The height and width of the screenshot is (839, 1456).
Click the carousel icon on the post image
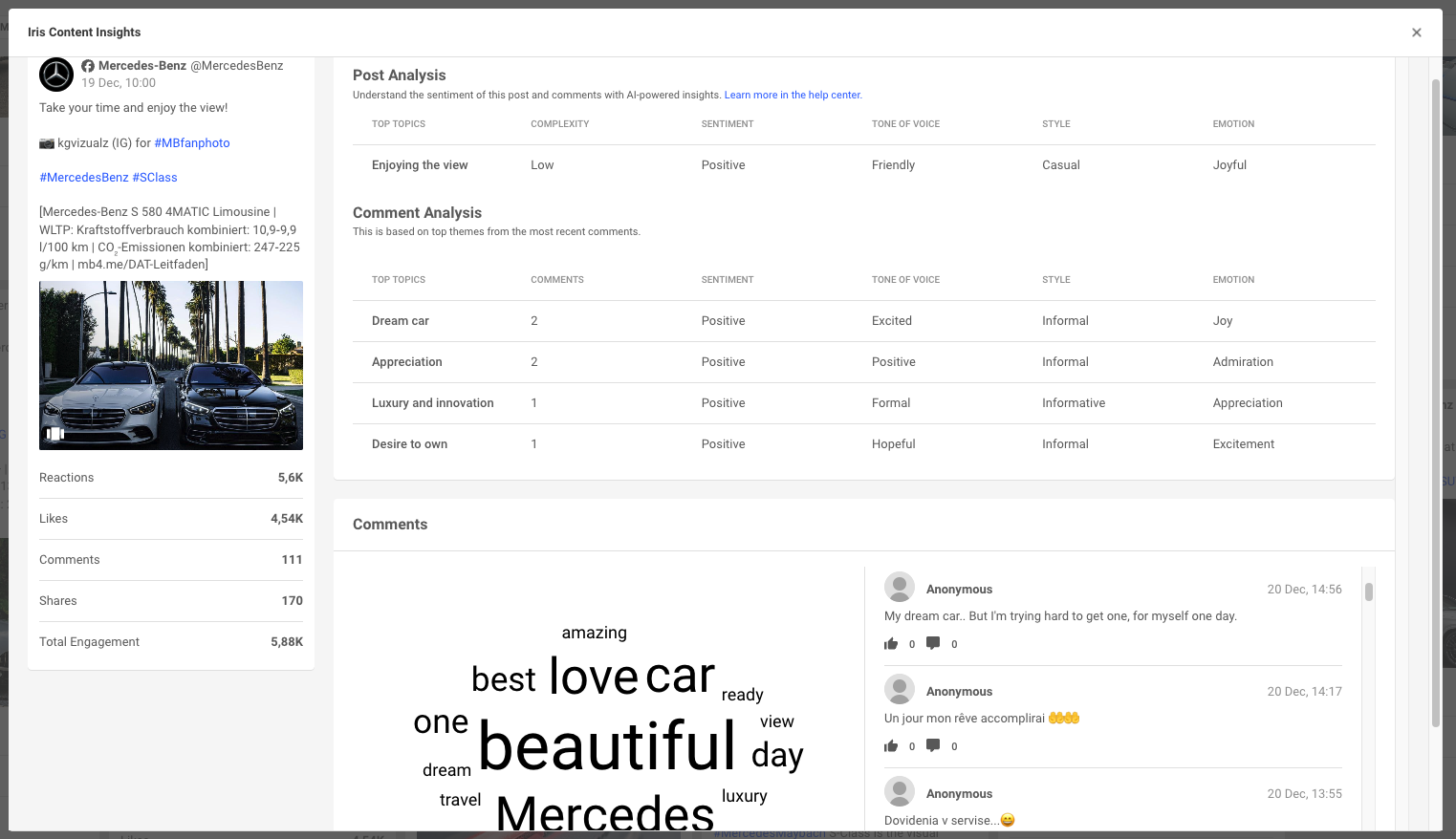coord(55,434)
